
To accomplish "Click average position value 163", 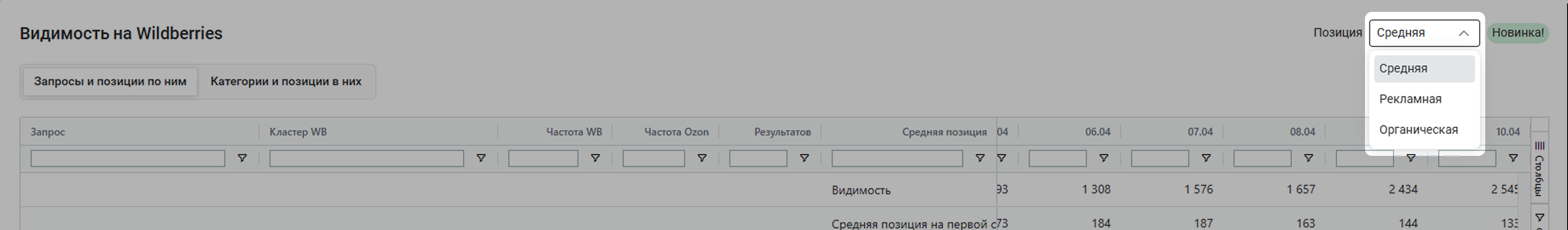I will [x=1305, y=223].
